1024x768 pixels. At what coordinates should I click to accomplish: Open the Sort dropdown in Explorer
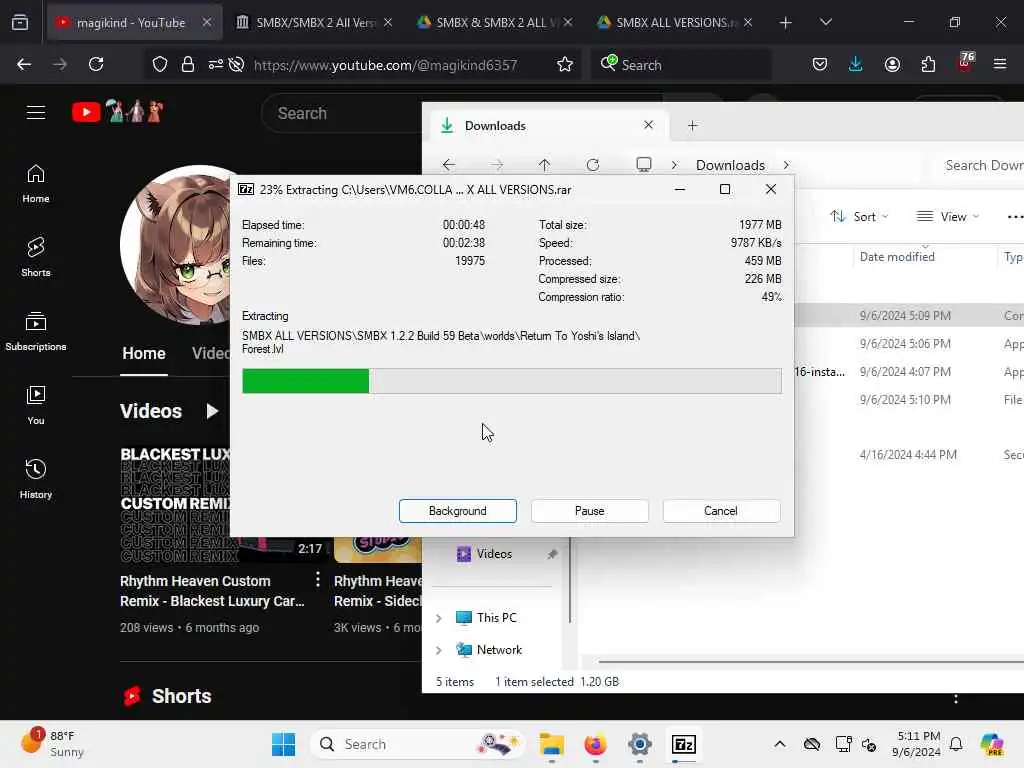[x=859, y=216]
